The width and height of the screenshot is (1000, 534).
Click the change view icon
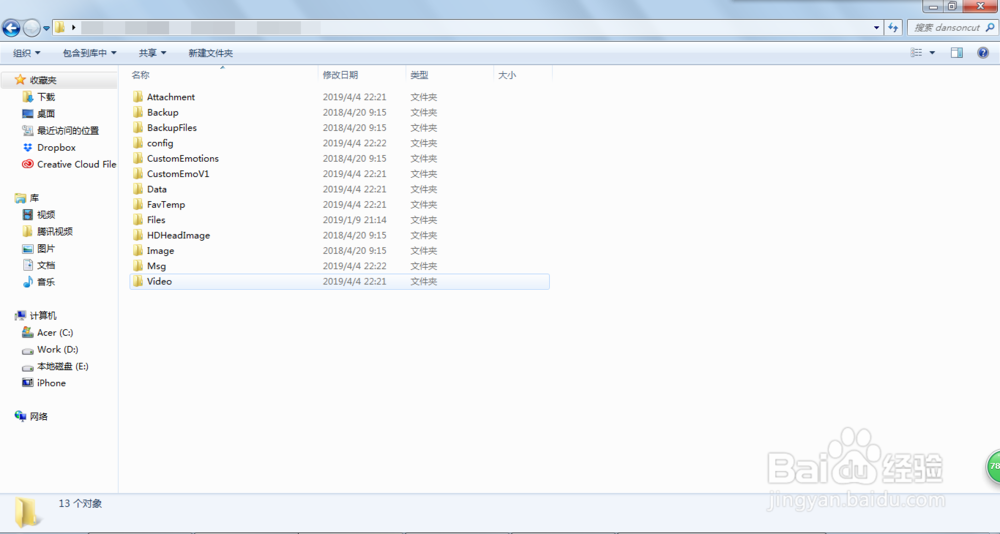[x=916, y=52]
